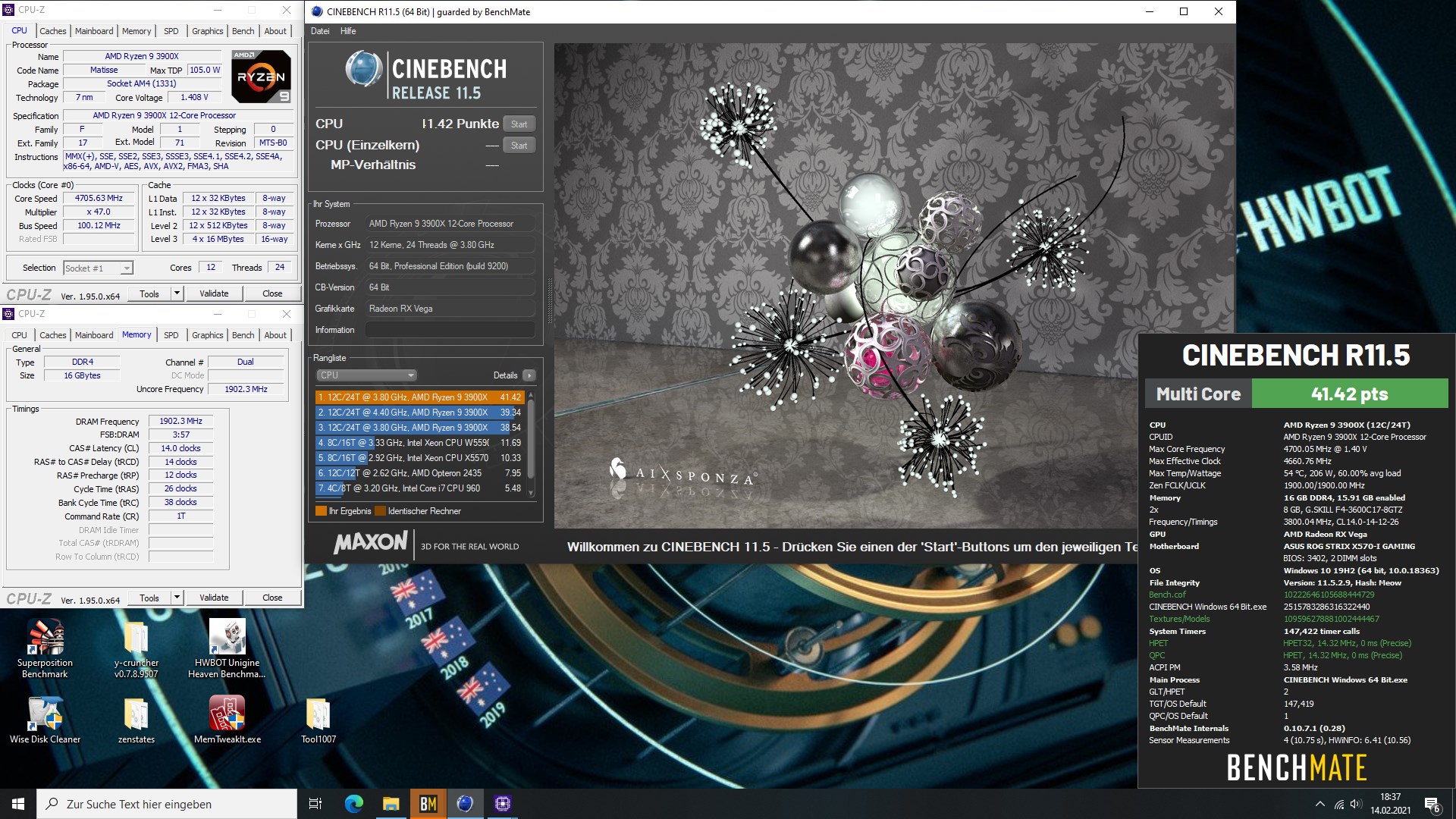Viewport: 1456px width, 819px height.
Task: Switch to Mainboard tab in upper CPU-Z
Action: pos(94,31)
